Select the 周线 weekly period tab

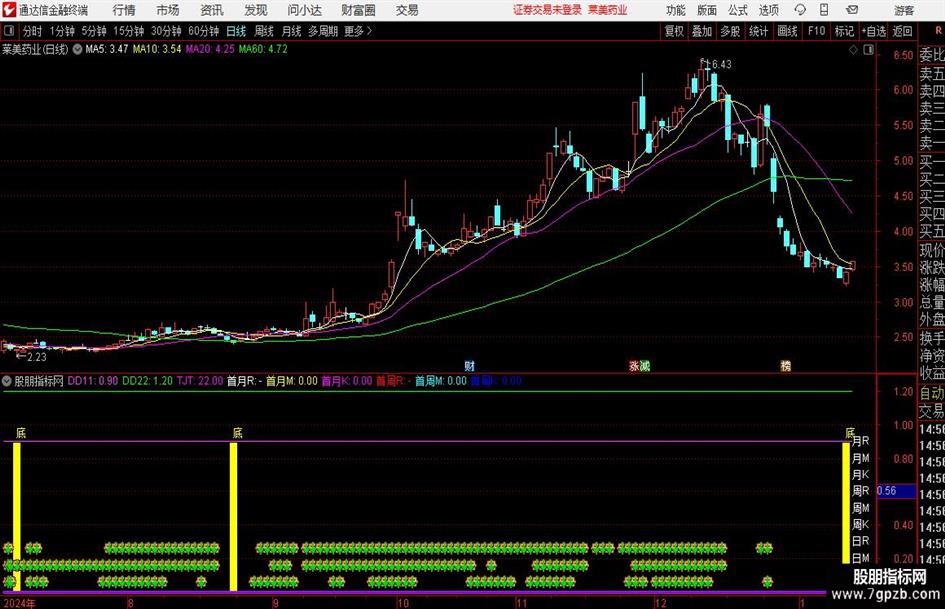click(264, 31)
